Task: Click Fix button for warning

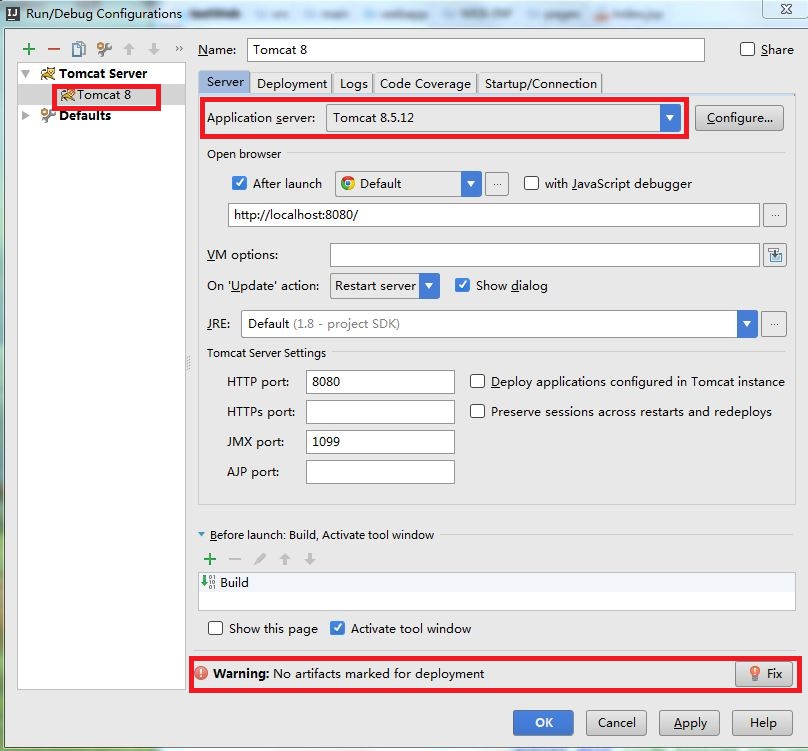Action: pyautogui.click(x=764, y=674)
